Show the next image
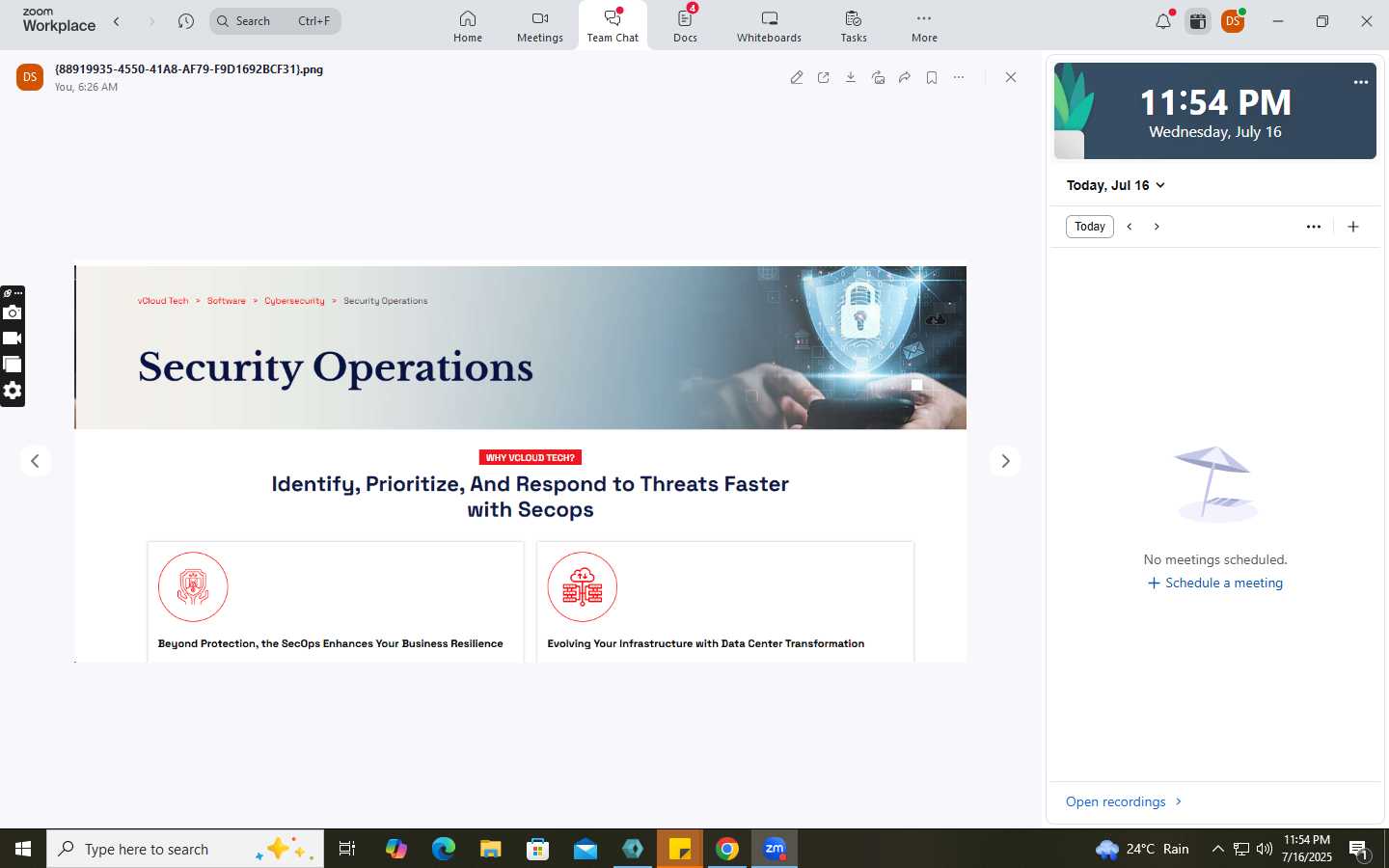This screenshot has width=1389, height=868. click(x=1005, y=461)
